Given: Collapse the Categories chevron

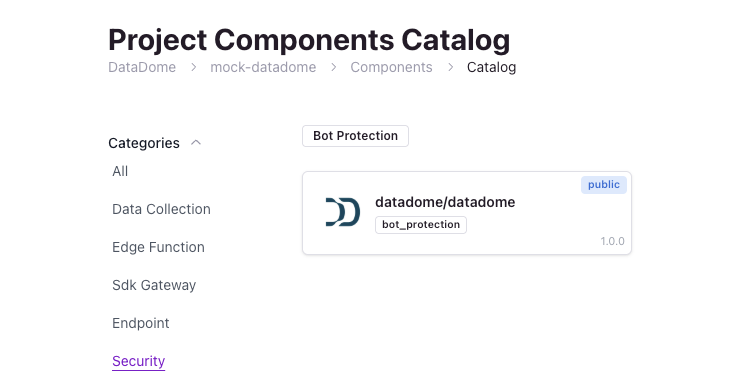Looking at the screenshot, I should click(196, 143).
